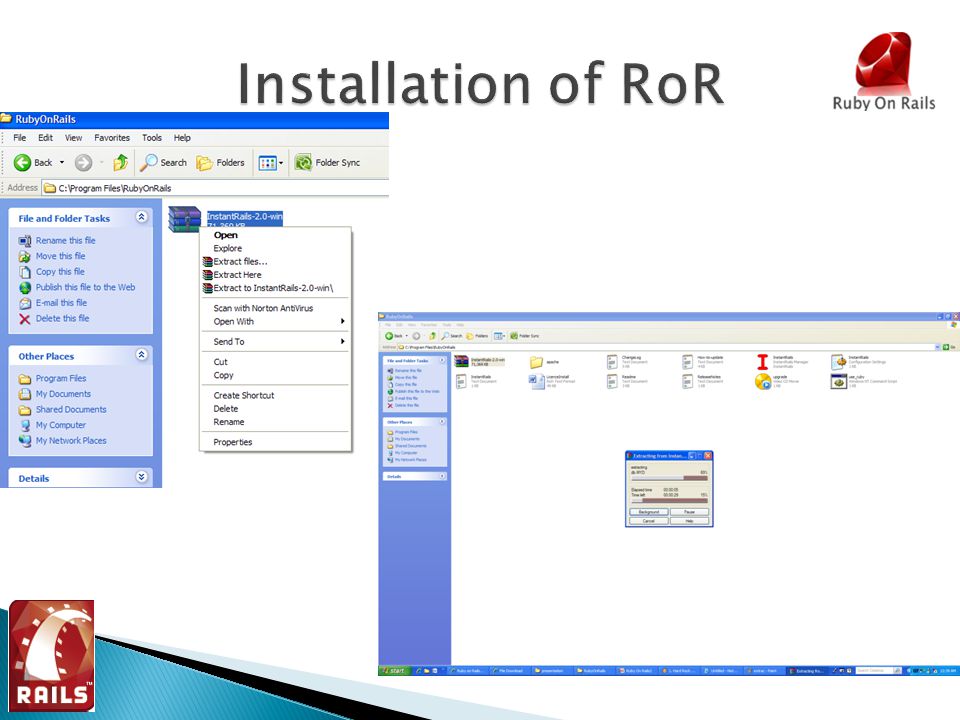Viewport: 960px width, 720px height.
Task: Open the Edit menu in large explorer
Action: [45, 138]
